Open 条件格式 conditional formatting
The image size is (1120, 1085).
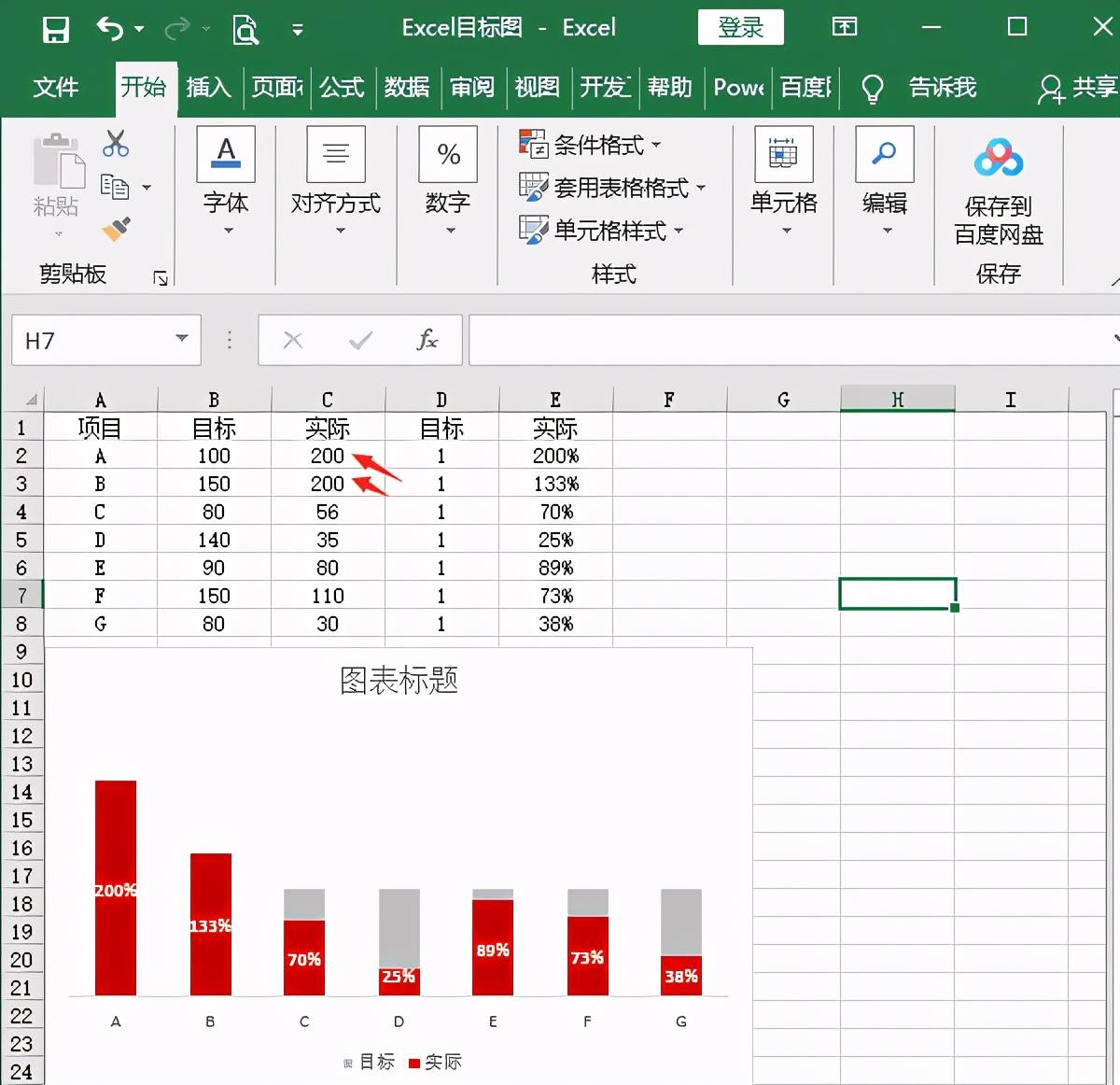(x=590, y=145)
